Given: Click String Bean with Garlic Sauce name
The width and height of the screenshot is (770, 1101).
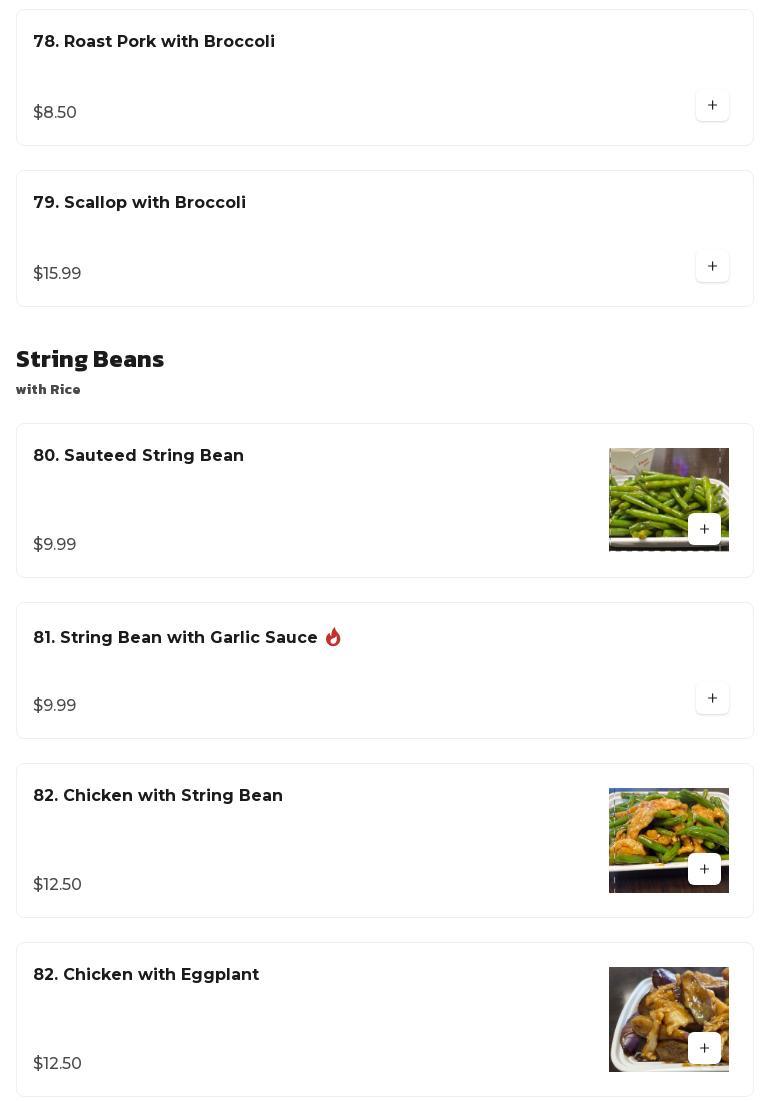Looking at the screenshot, I should tap(175, 637).
